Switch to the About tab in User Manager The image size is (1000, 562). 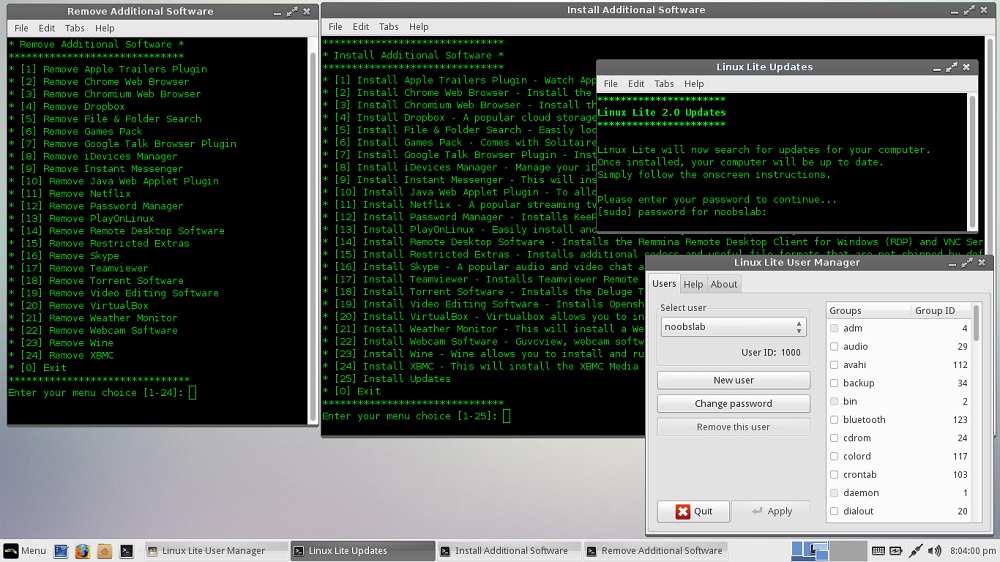[x=724, y=285]
